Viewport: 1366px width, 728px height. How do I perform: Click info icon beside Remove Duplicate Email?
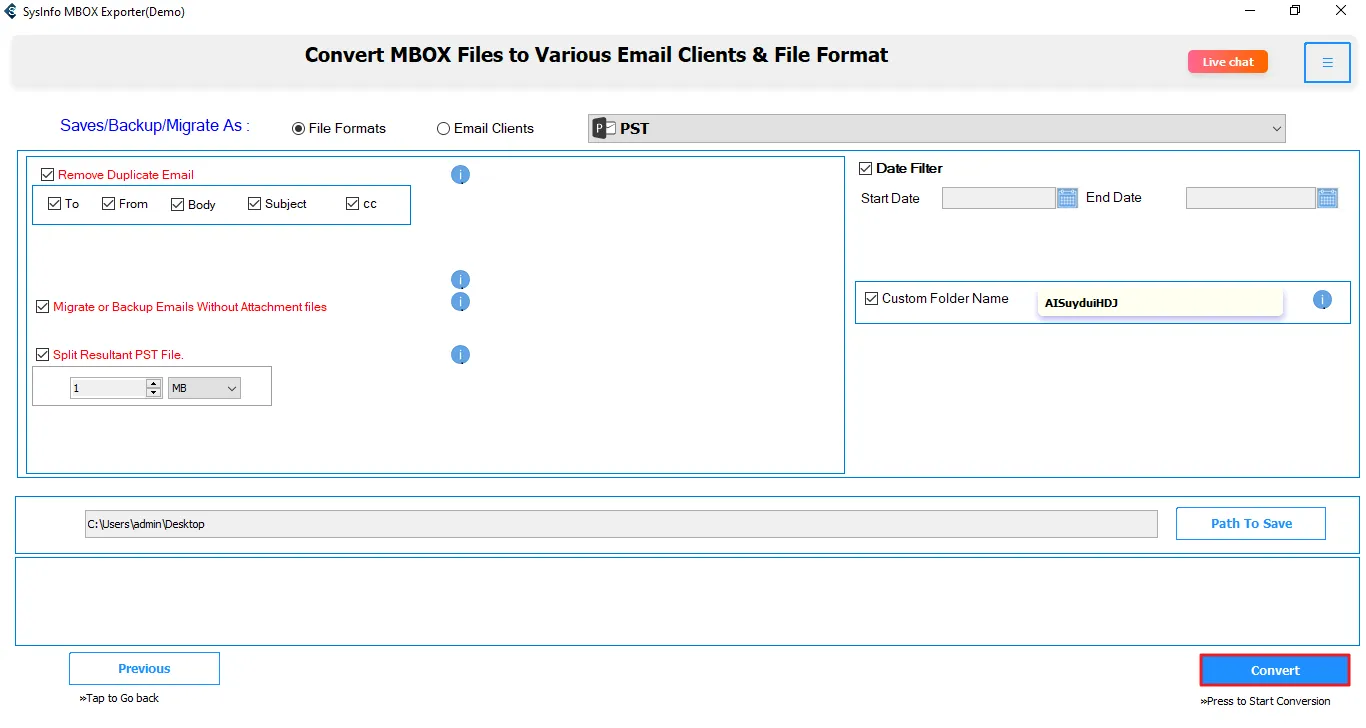point(460,175)
